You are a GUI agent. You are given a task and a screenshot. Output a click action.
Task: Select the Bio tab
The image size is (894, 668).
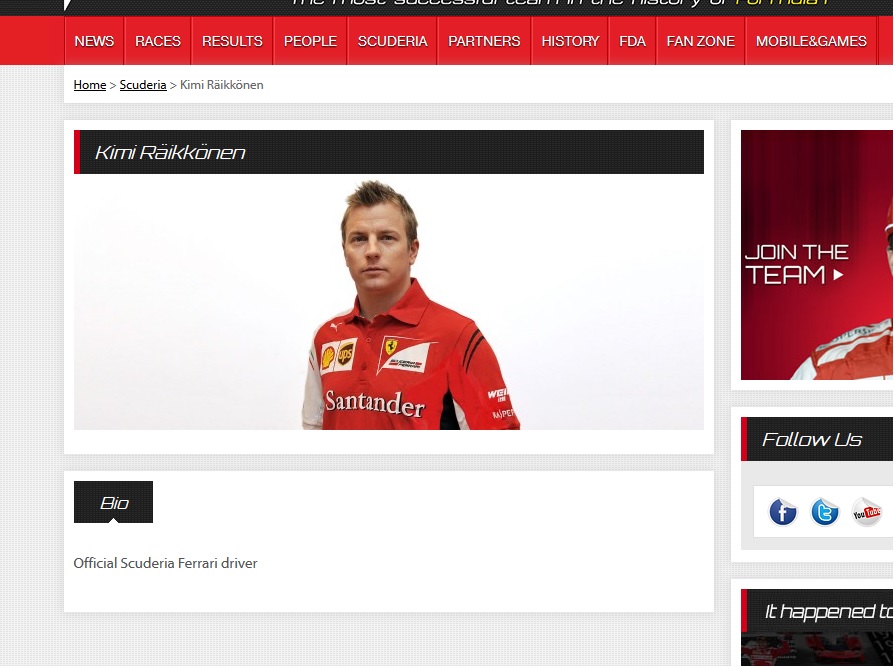(114, 503)
